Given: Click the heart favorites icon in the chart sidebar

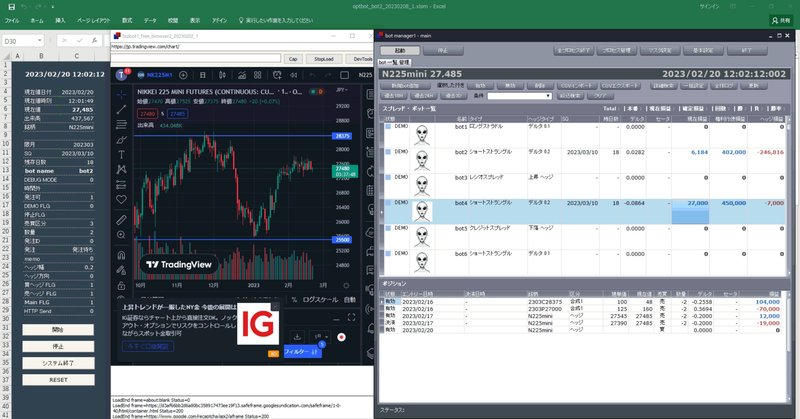Looking at the screenshot, I should click(121, 200).
